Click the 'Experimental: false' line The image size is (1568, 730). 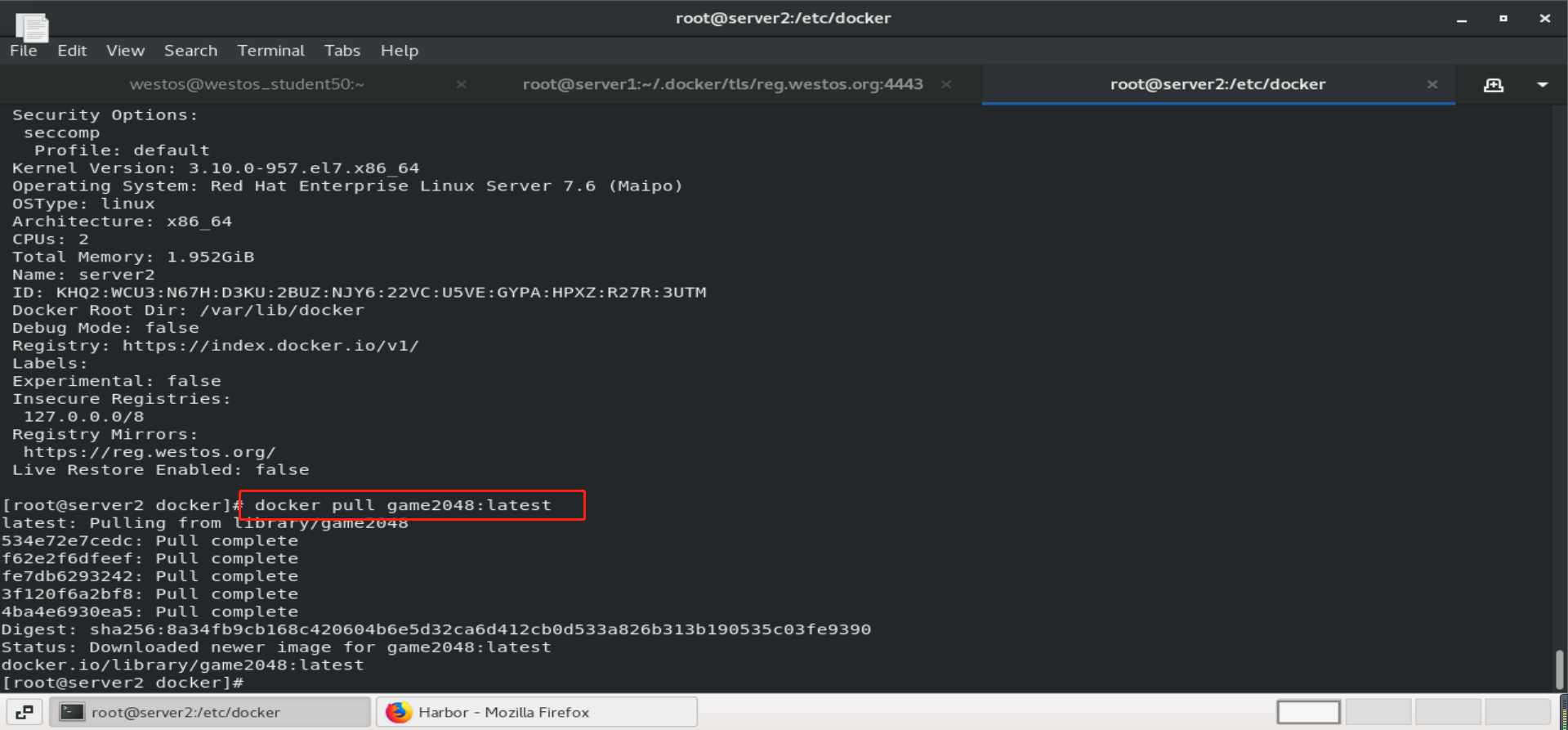[116, 382]
